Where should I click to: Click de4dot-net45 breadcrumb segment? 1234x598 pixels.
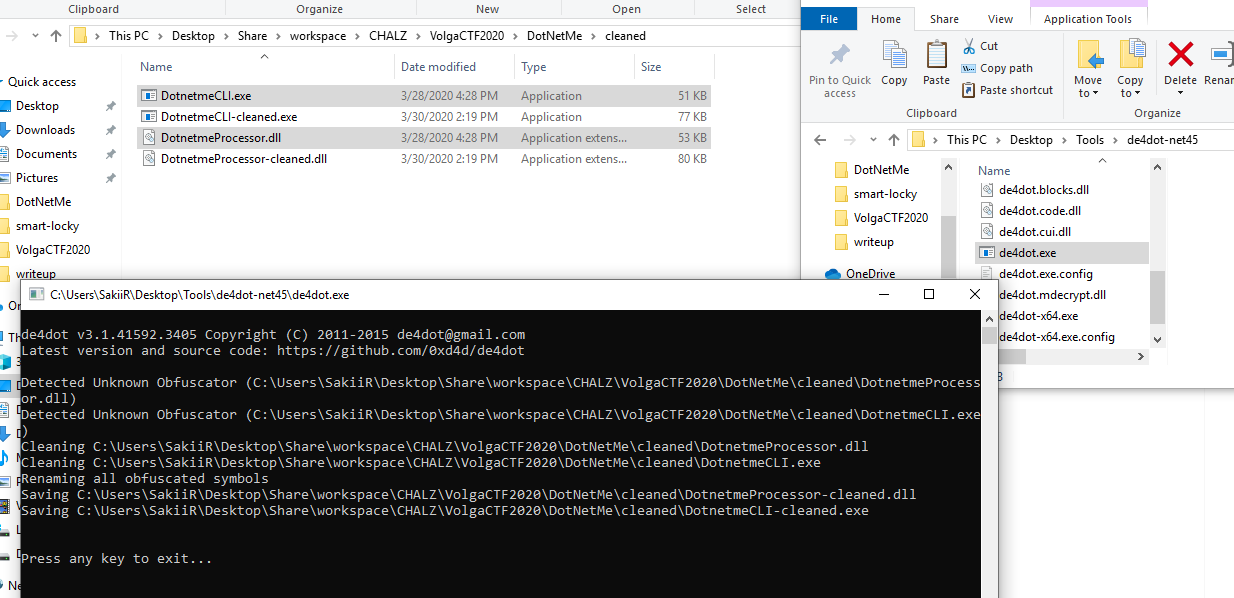tap(1160, 140)
